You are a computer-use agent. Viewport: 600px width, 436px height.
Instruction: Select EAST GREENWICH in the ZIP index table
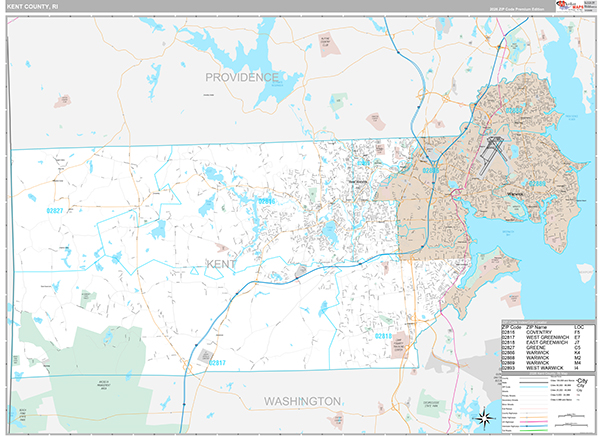547,342
